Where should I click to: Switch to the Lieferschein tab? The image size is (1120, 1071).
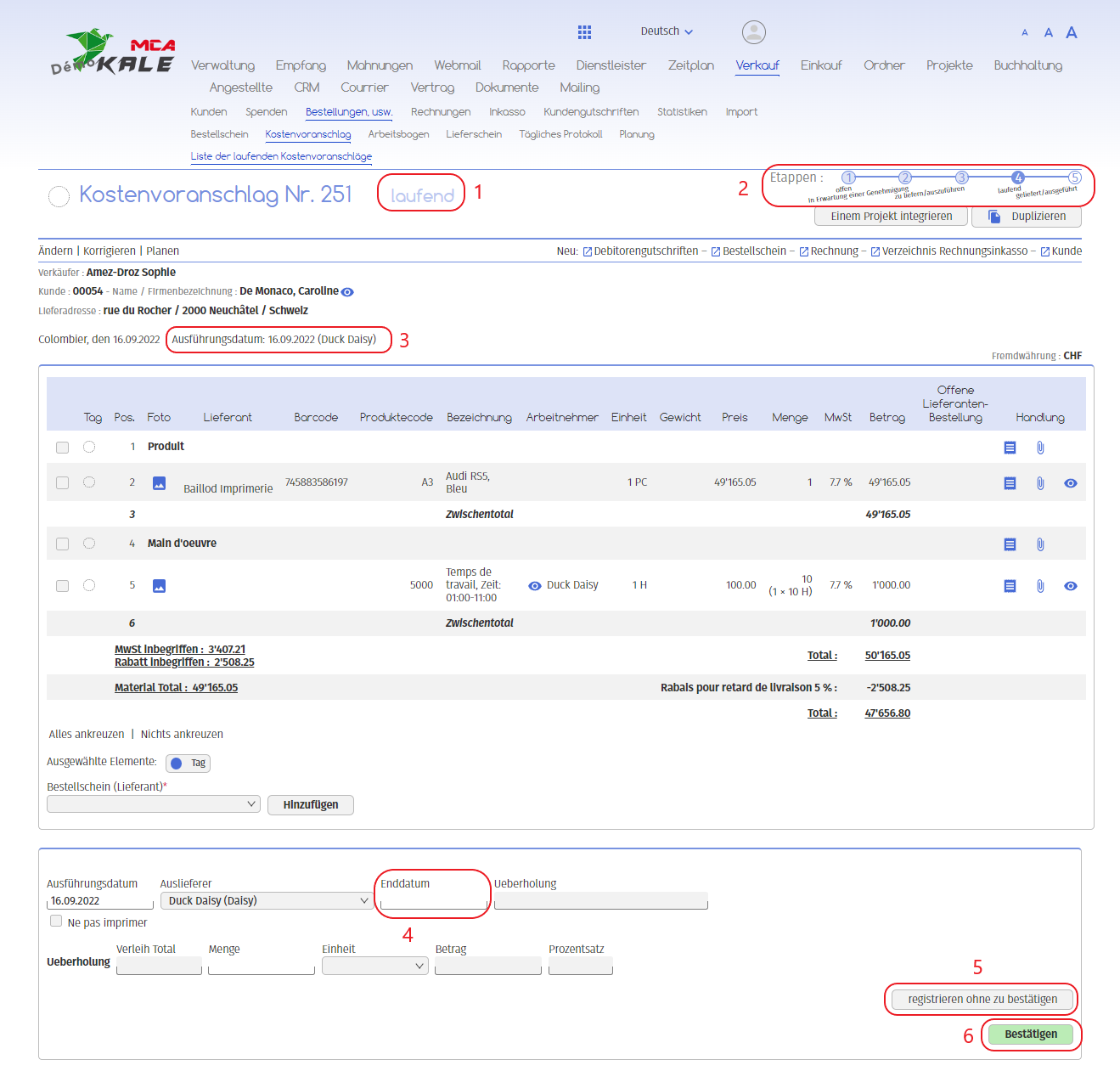point(473,134)
